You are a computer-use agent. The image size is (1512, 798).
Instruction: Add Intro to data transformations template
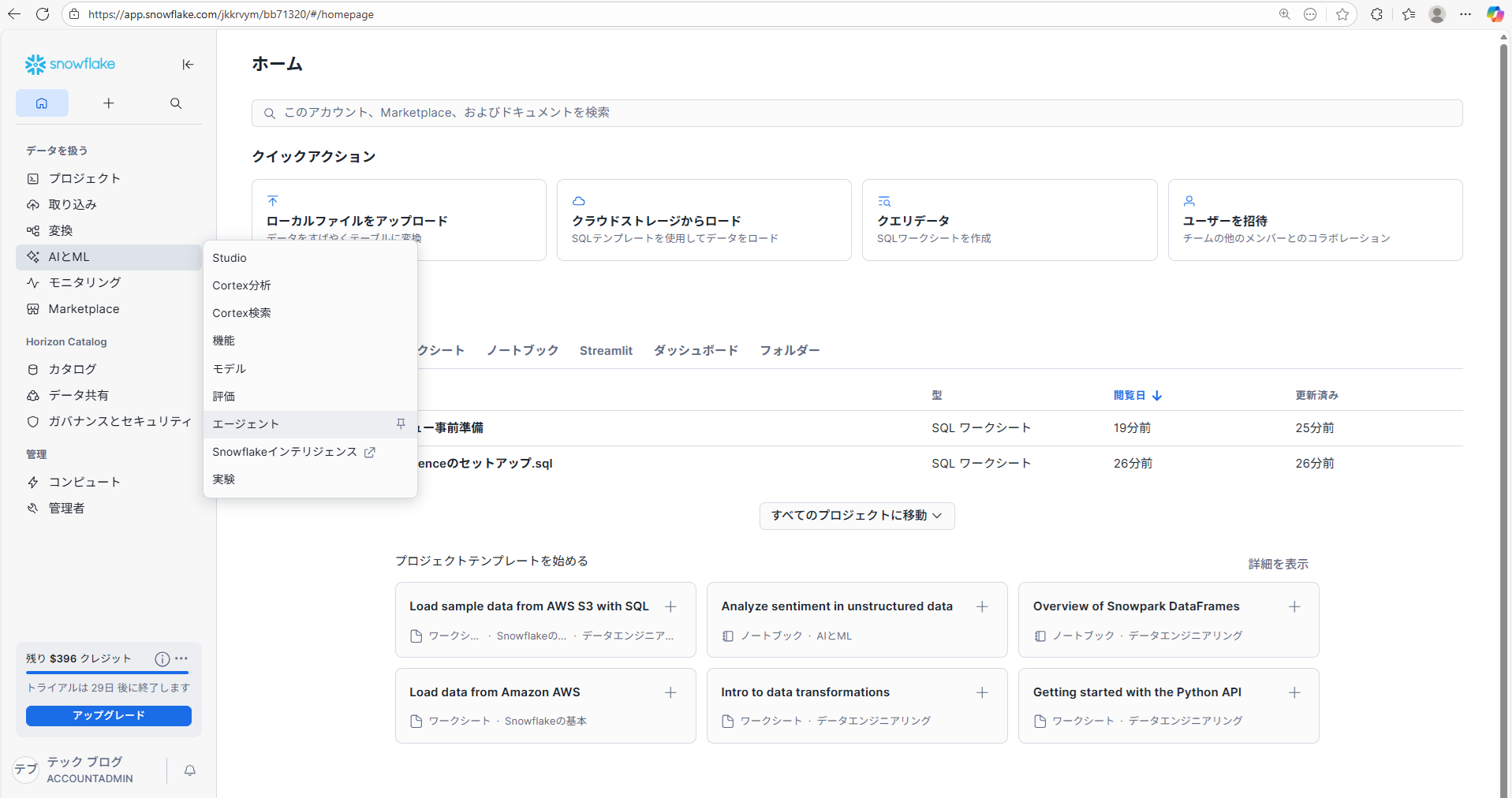coord(982,692)
